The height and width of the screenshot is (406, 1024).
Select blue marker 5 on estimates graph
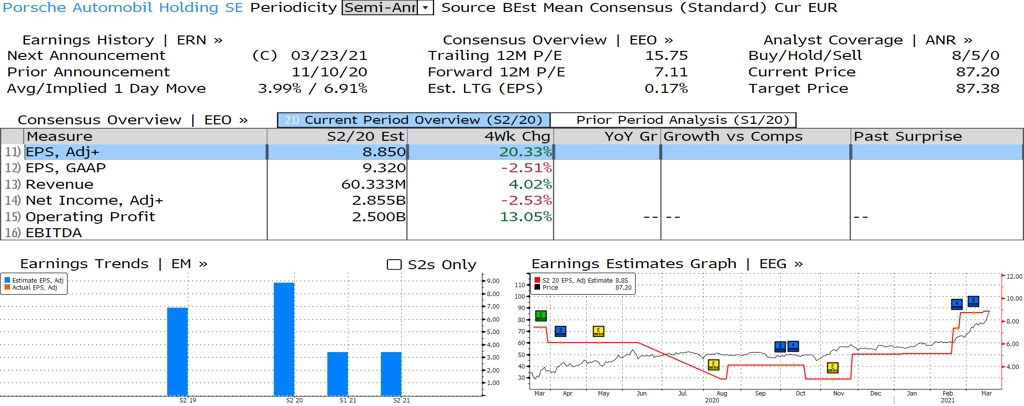pyautogui.click(x=973, y=301)
